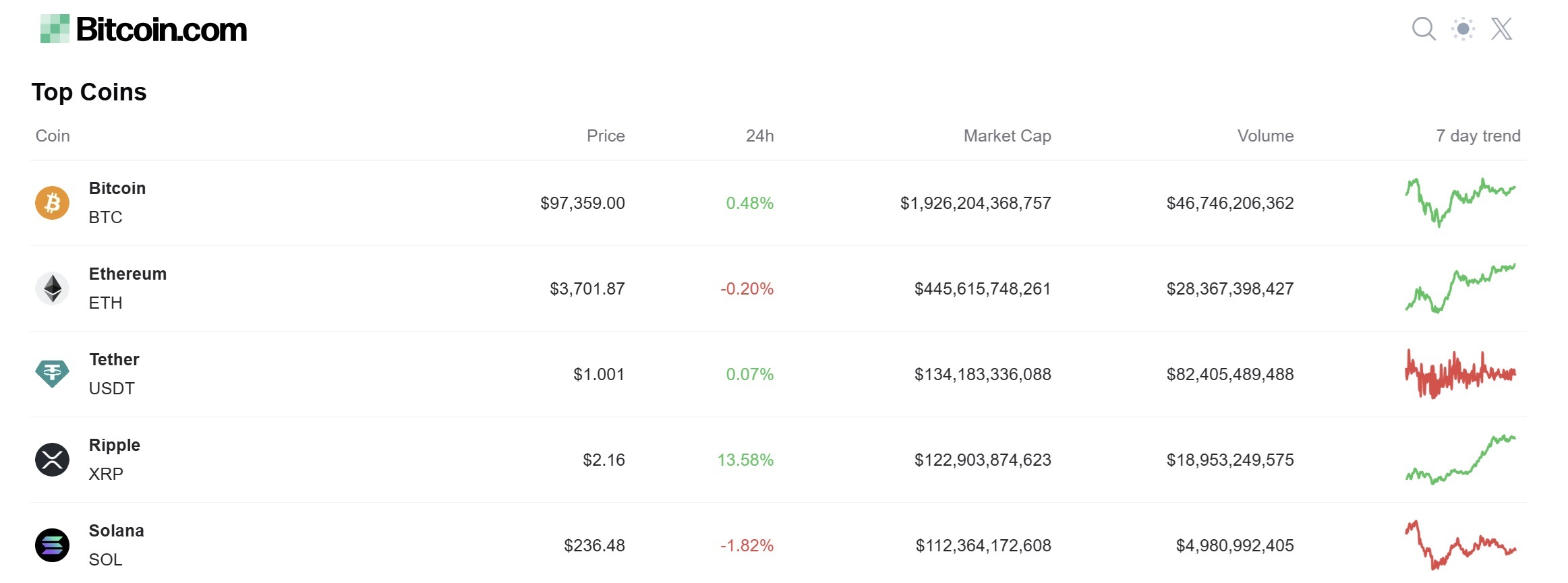Click the Price column header
Viewport: 1568px width, 583px height.
coord(606,136)
